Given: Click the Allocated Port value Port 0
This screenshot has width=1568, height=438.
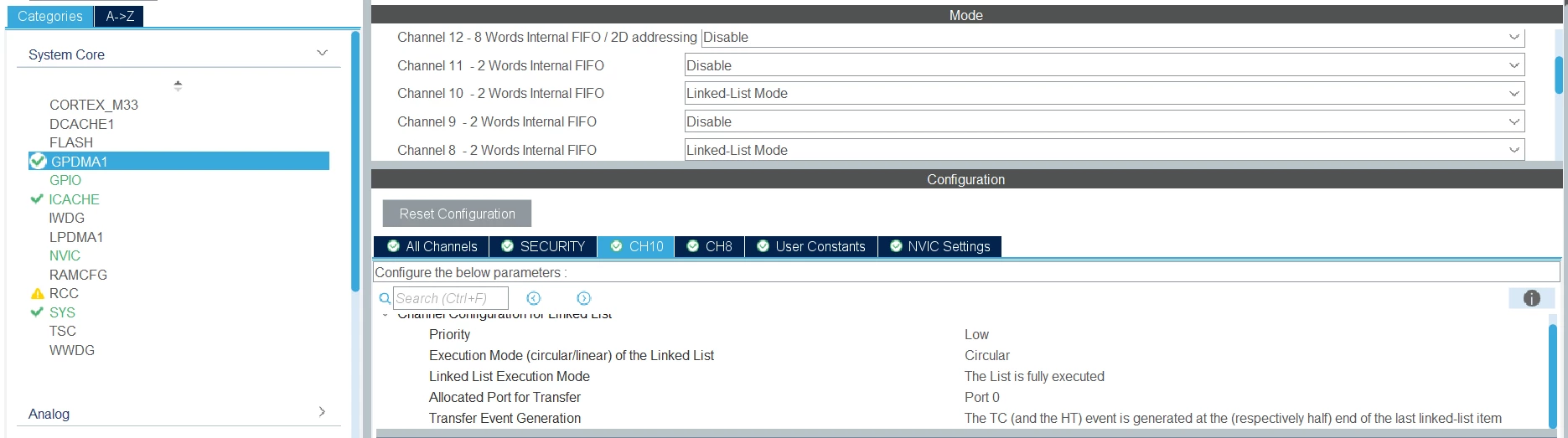Looking at the screenshot, I should pos(982,397).
